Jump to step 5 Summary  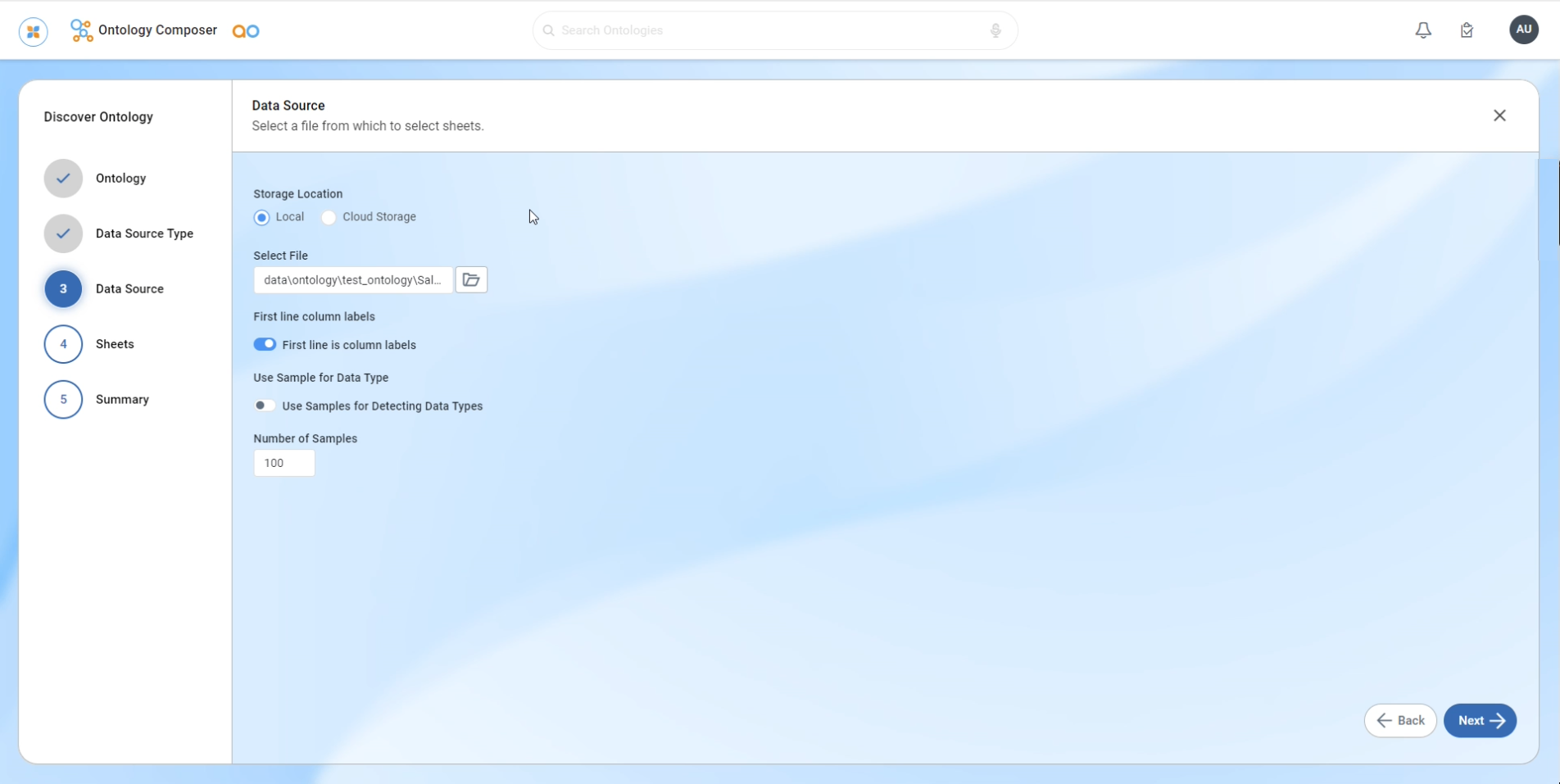63,400
